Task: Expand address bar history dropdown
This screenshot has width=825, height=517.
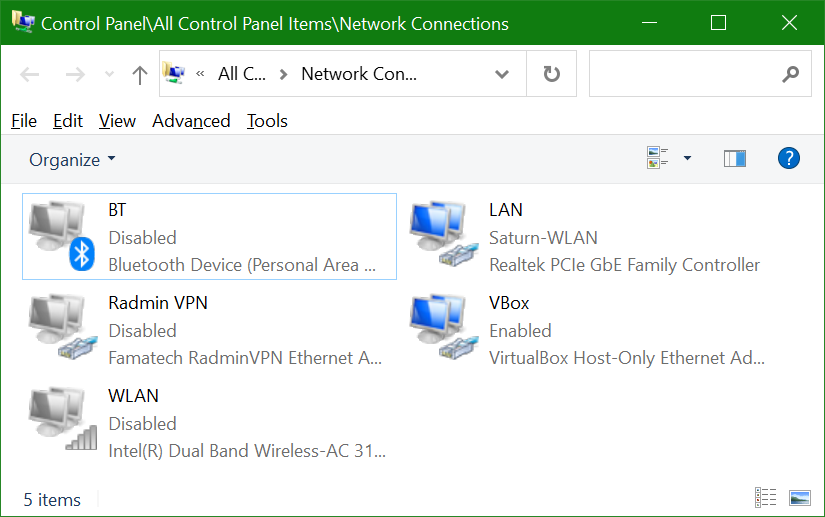Action: coord(502,74)
